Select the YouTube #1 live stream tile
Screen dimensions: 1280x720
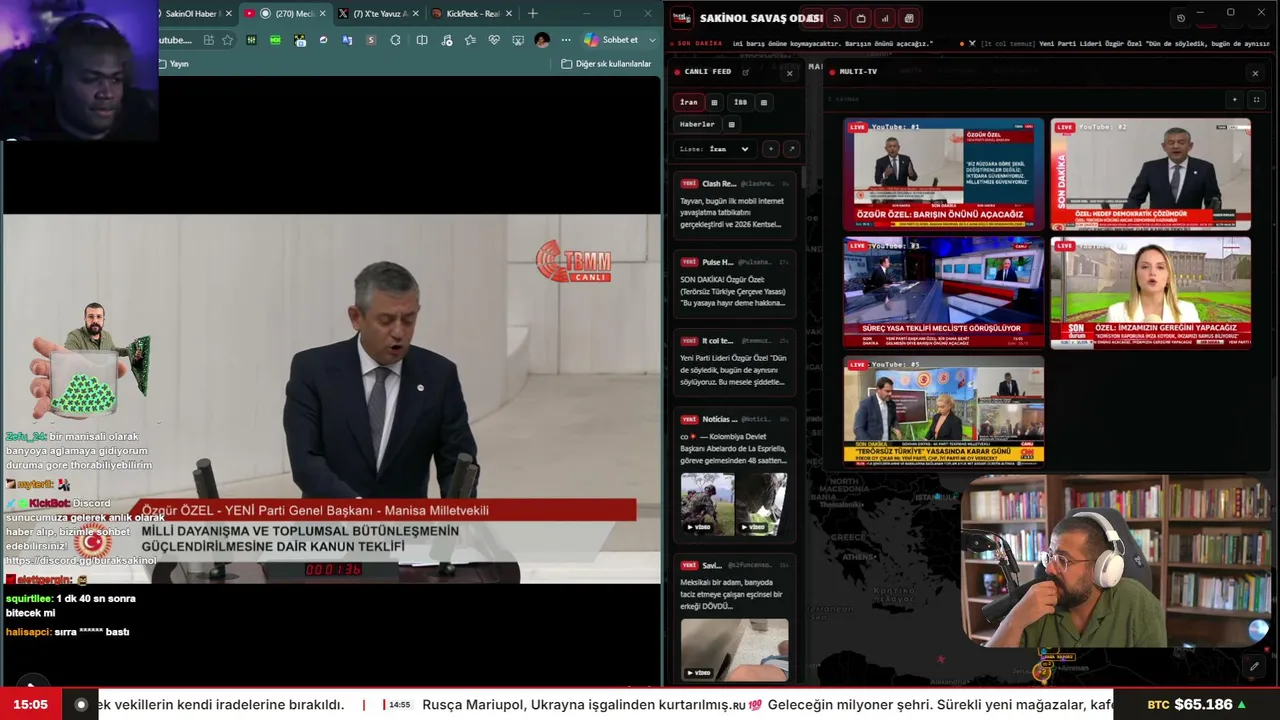click(943, 175)
